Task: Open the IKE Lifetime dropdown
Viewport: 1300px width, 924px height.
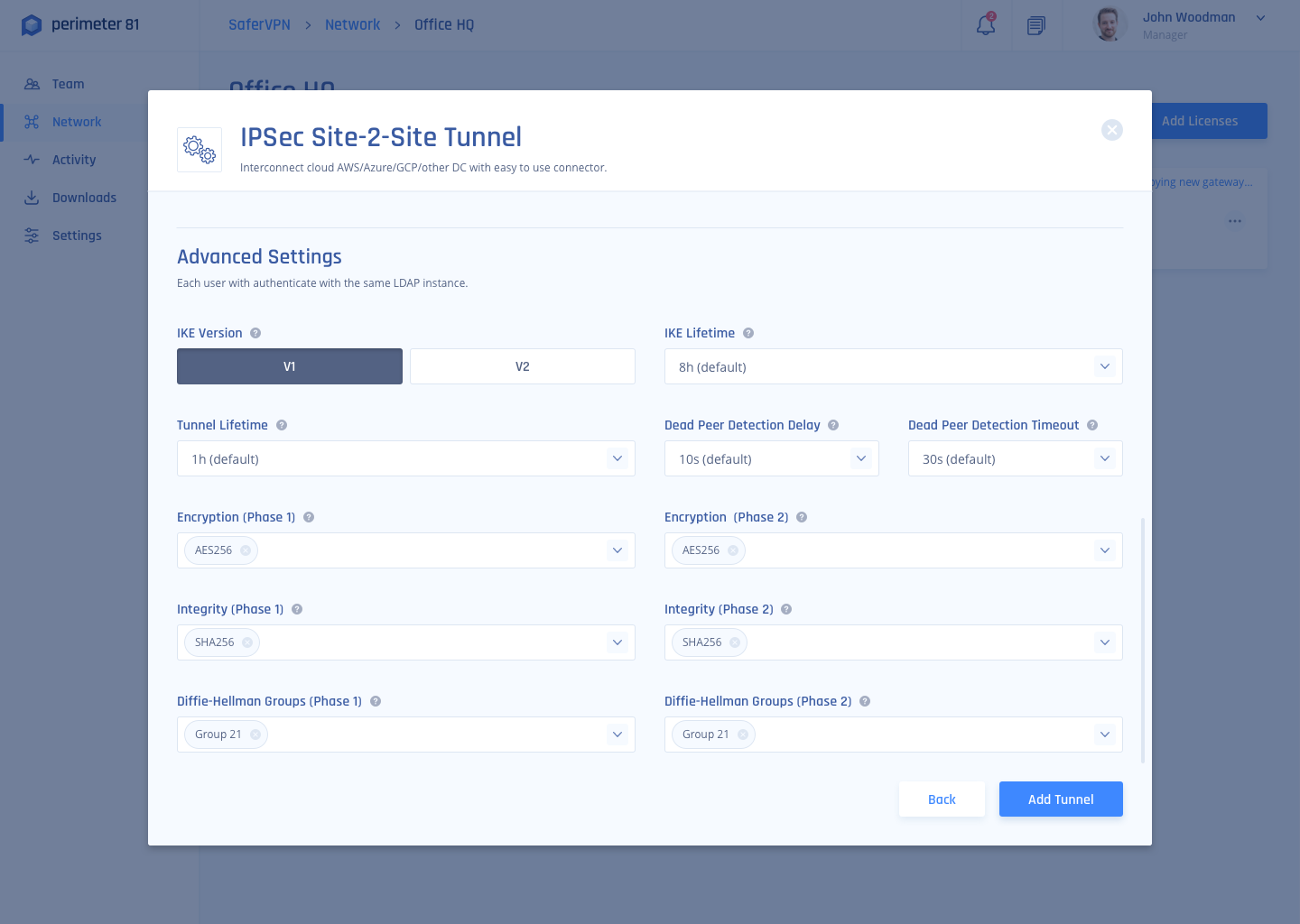Action: [894, 366]
